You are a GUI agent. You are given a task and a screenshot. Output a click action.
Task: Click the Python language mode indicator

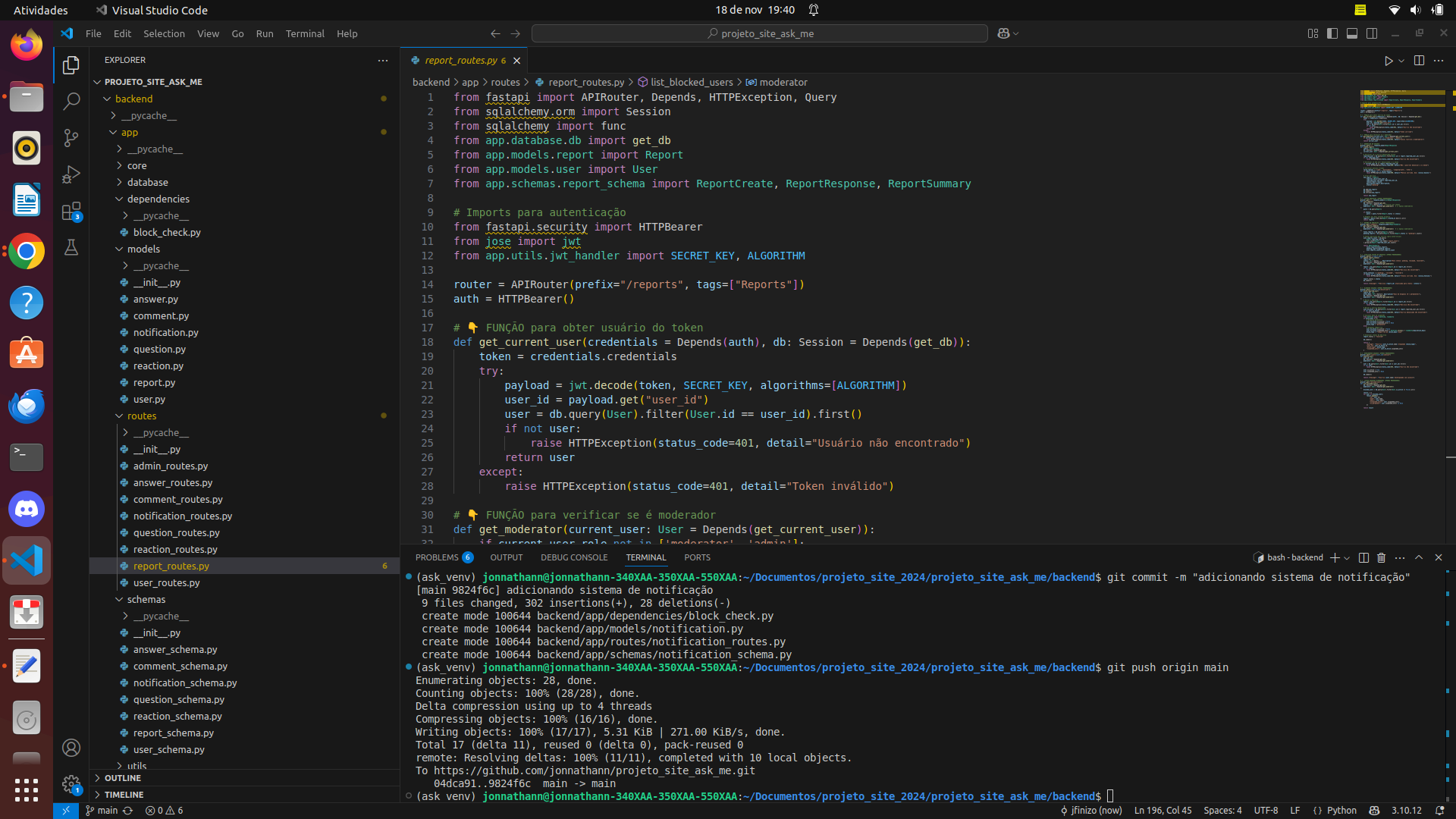[1341, 811]
